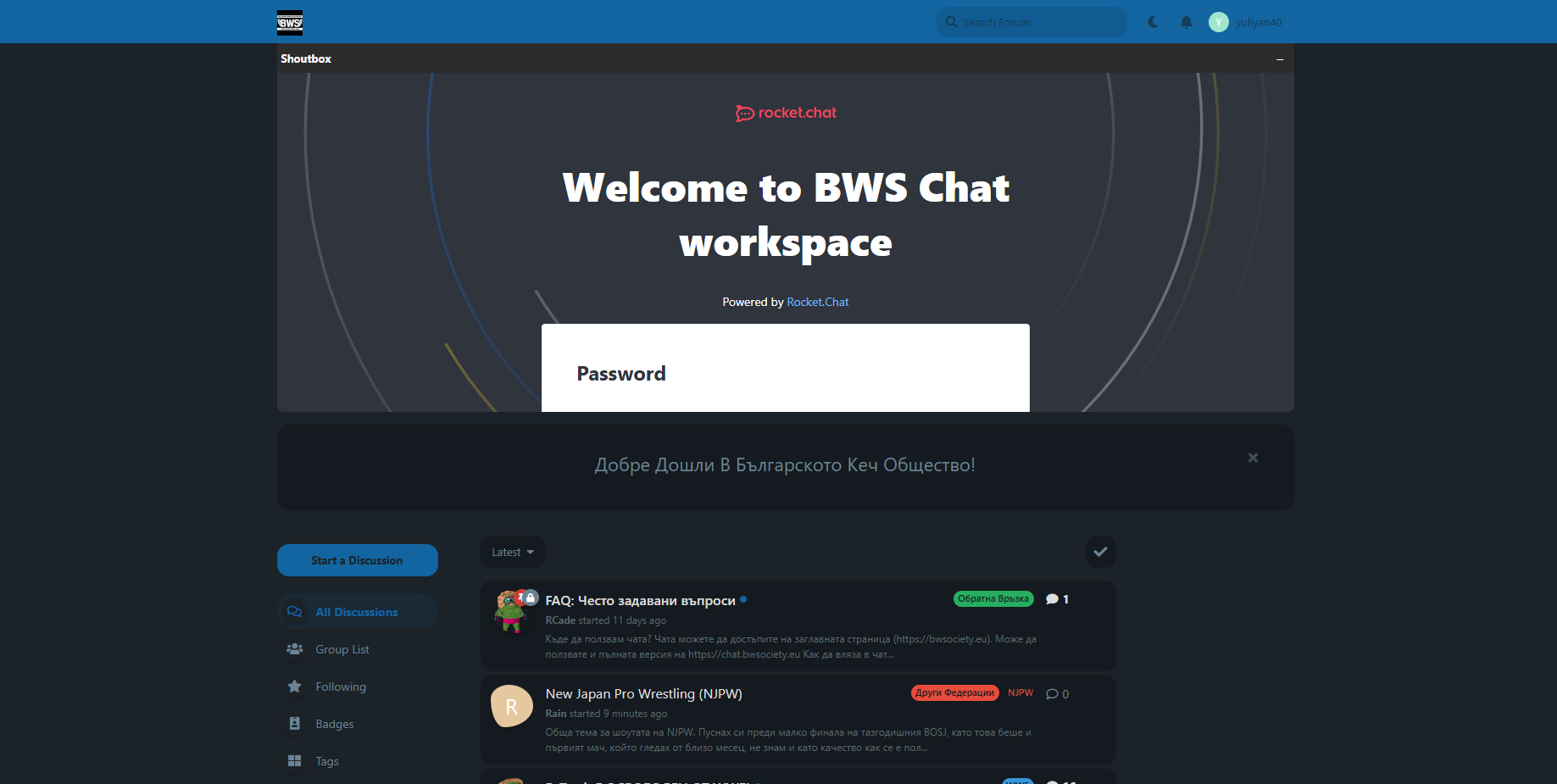Click the All Discussions chat icon
Screen dimensions: 1557x784
294,612
